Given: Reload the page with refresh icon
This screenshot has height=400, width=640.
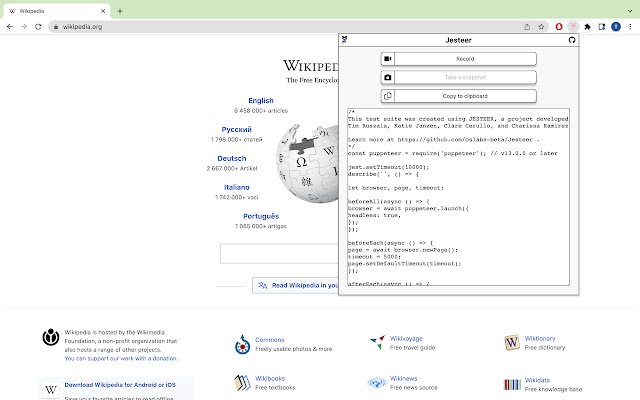Looking at the screenshot, I should click(x=38, y=27).
